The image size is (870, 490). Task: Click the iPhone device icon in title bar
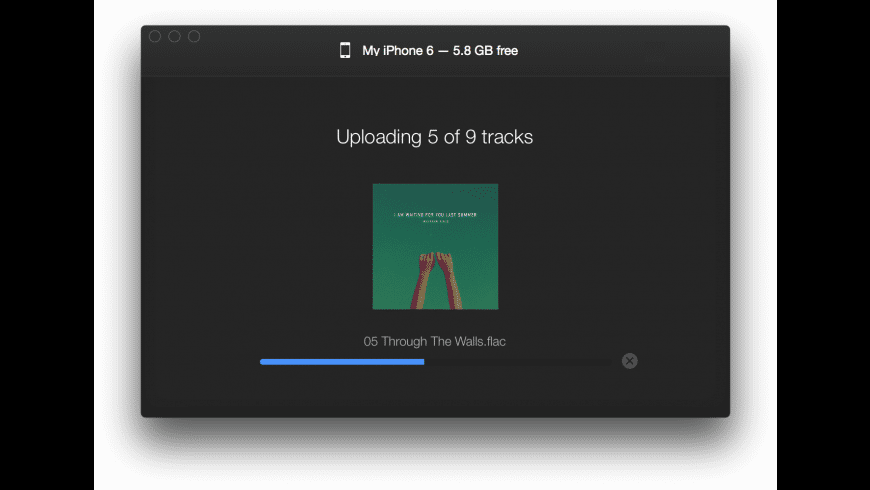[345, 50]
